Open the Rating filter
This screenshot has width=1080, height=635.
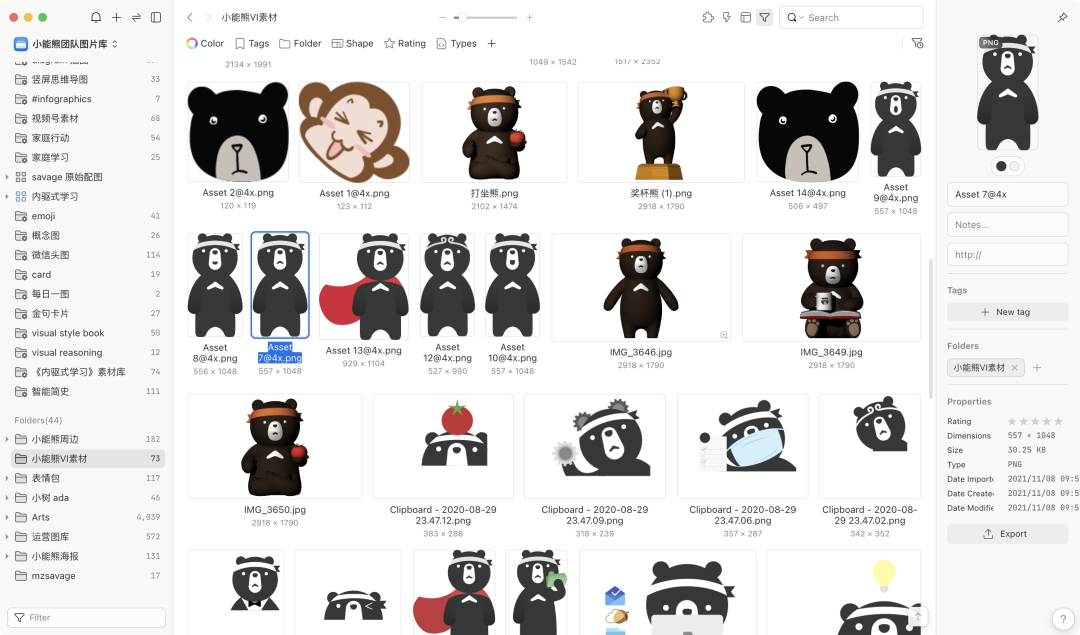pyautogui.click(x=405, y=43)
